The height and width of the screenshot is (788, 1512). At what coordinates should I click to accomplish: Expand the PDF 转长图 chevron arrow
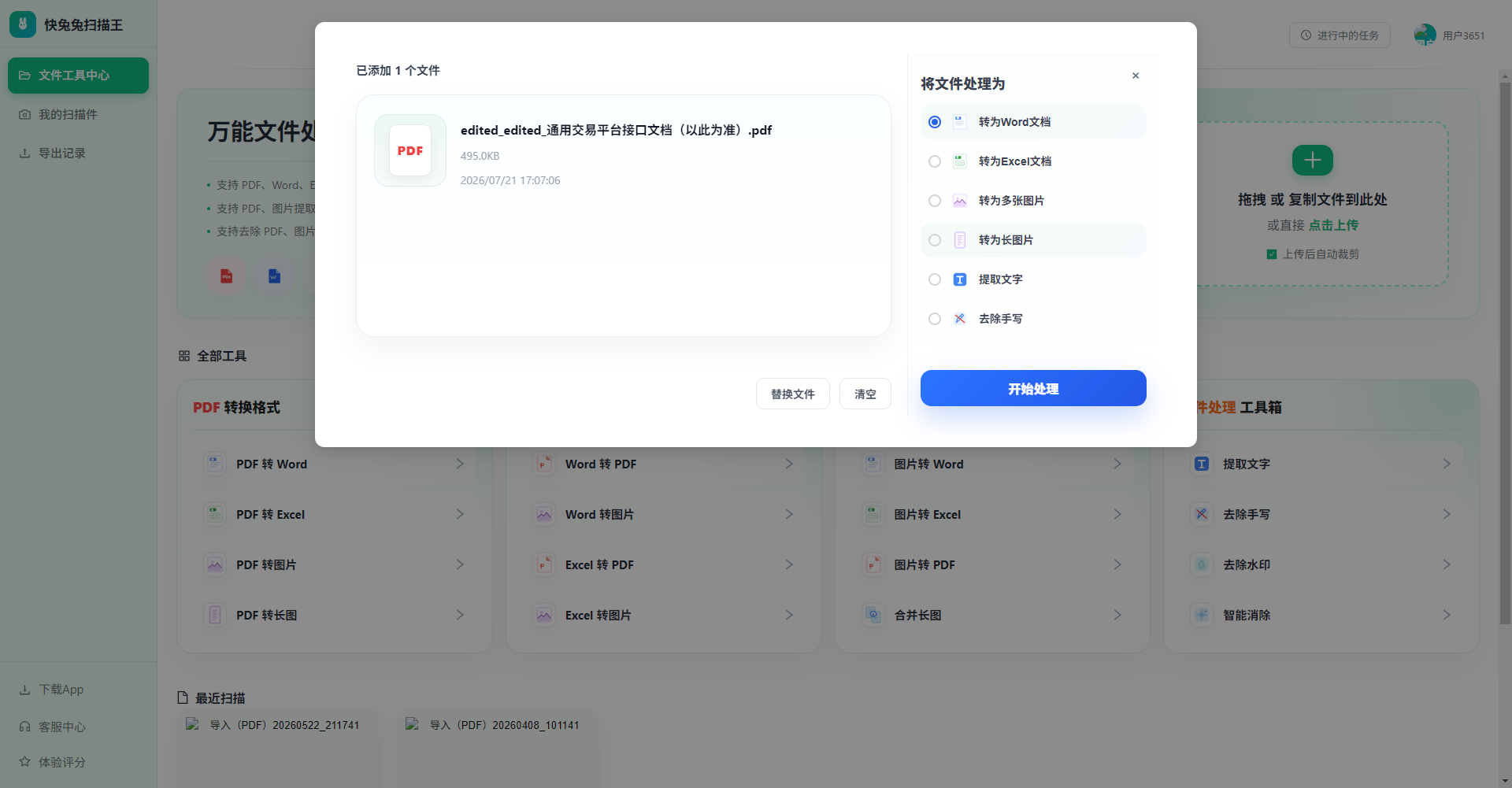(460, 615)
